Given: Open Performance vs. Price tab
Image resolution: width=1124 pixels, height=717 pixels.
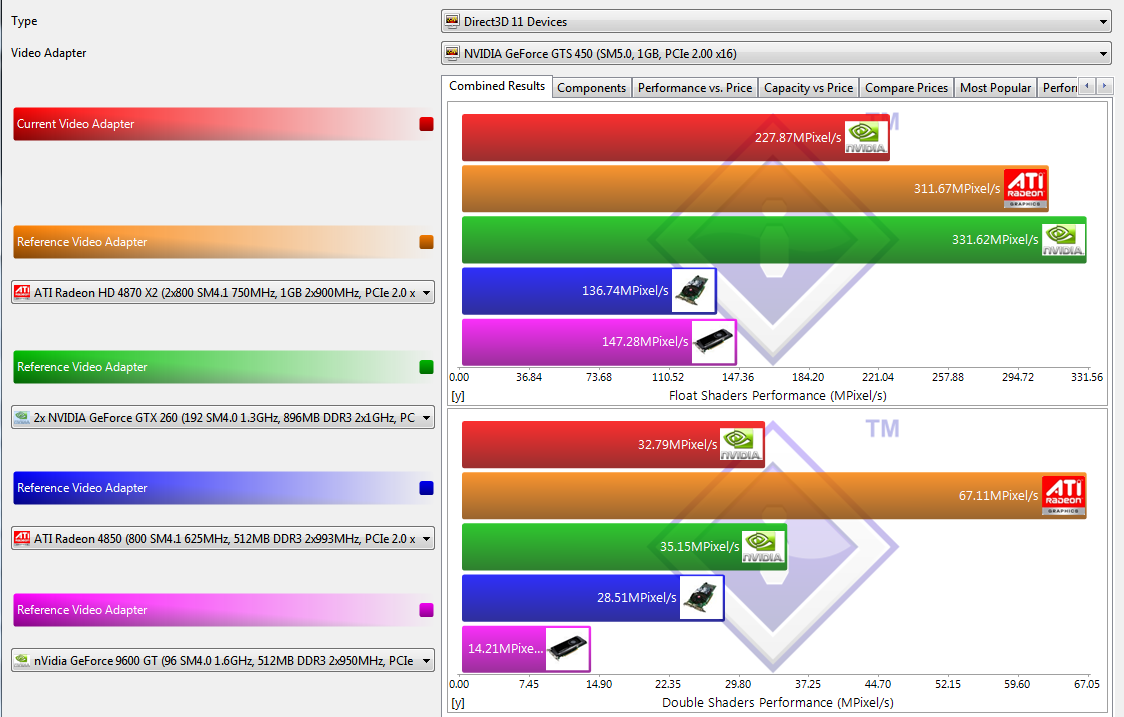Looking at the screenshot, I should (695, 87).
